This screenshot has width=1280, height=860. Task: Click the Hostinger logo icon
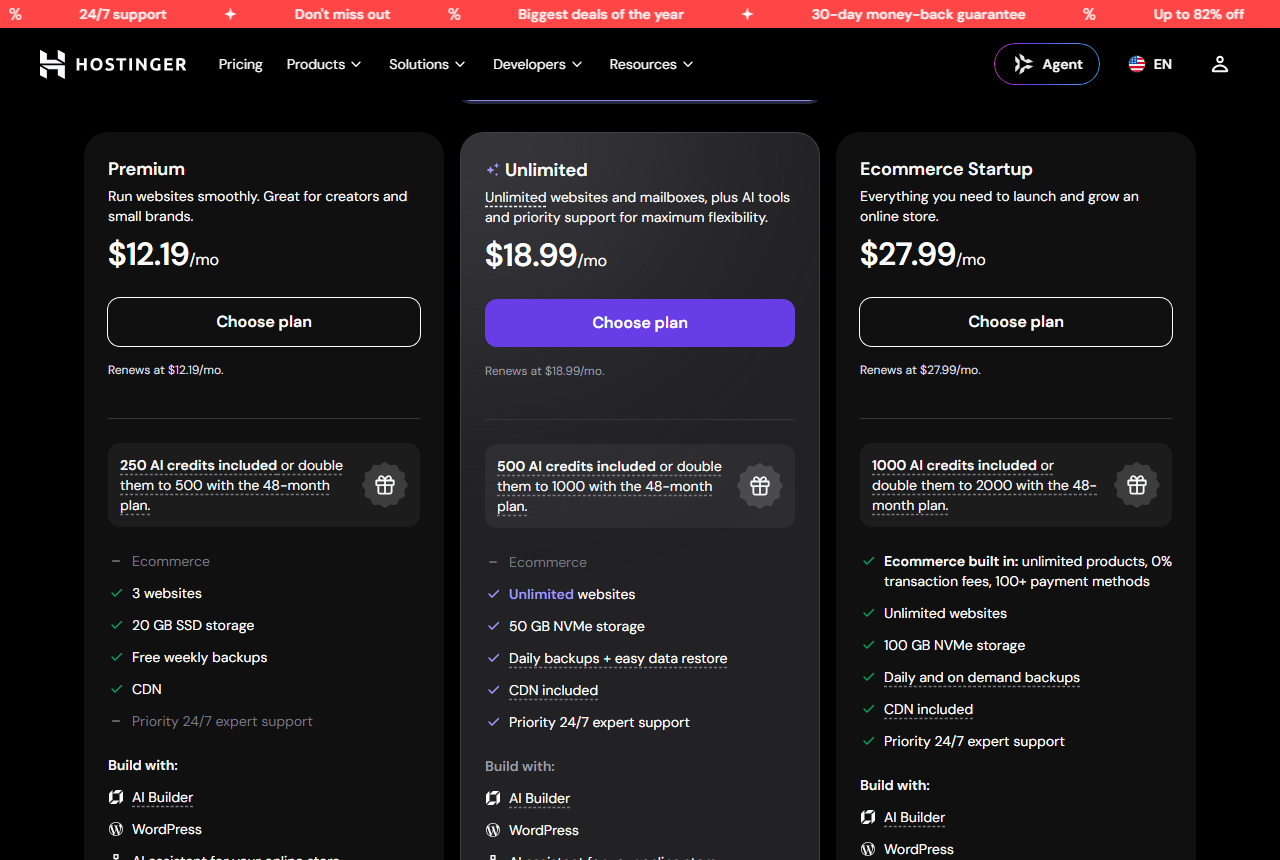pos(52,64)
